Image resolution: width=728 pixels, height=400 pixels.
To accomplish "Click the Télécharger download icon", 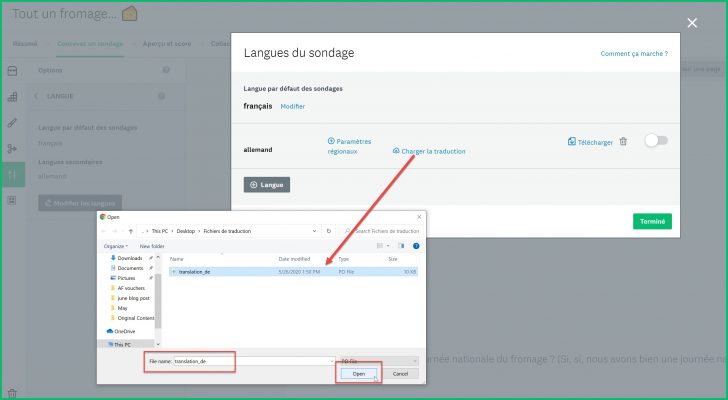I will pos(571,142).
